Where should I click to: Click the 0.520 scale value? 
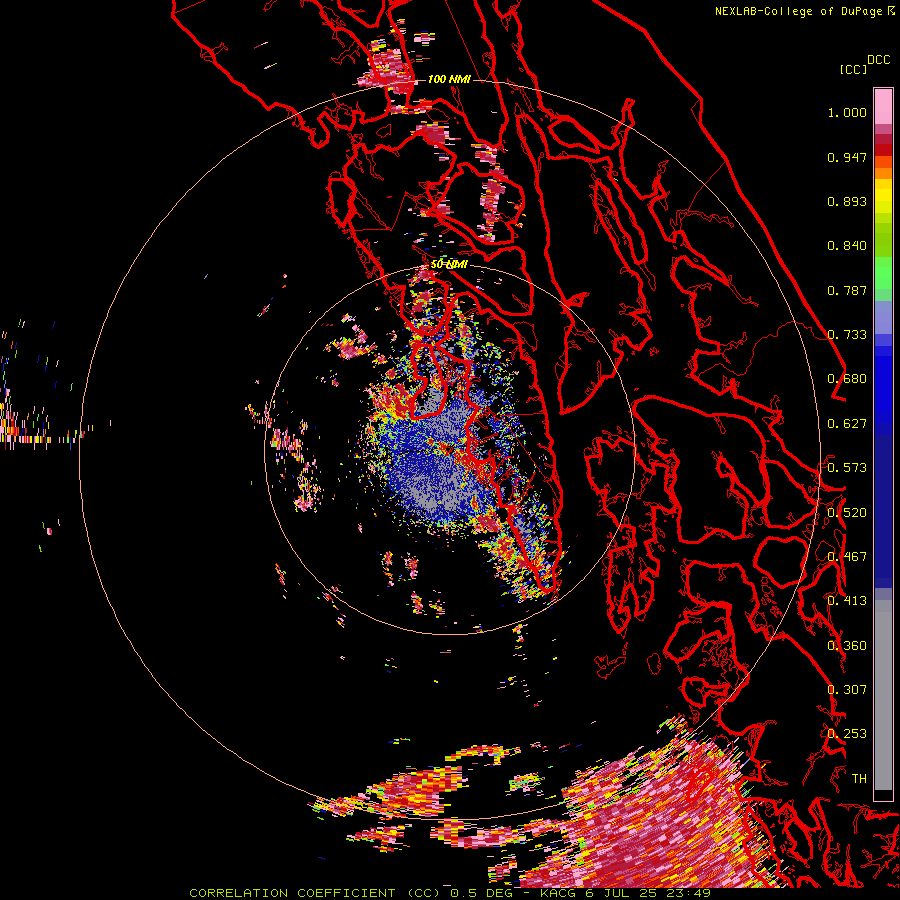pyautogui.click(x=847, y=513)
